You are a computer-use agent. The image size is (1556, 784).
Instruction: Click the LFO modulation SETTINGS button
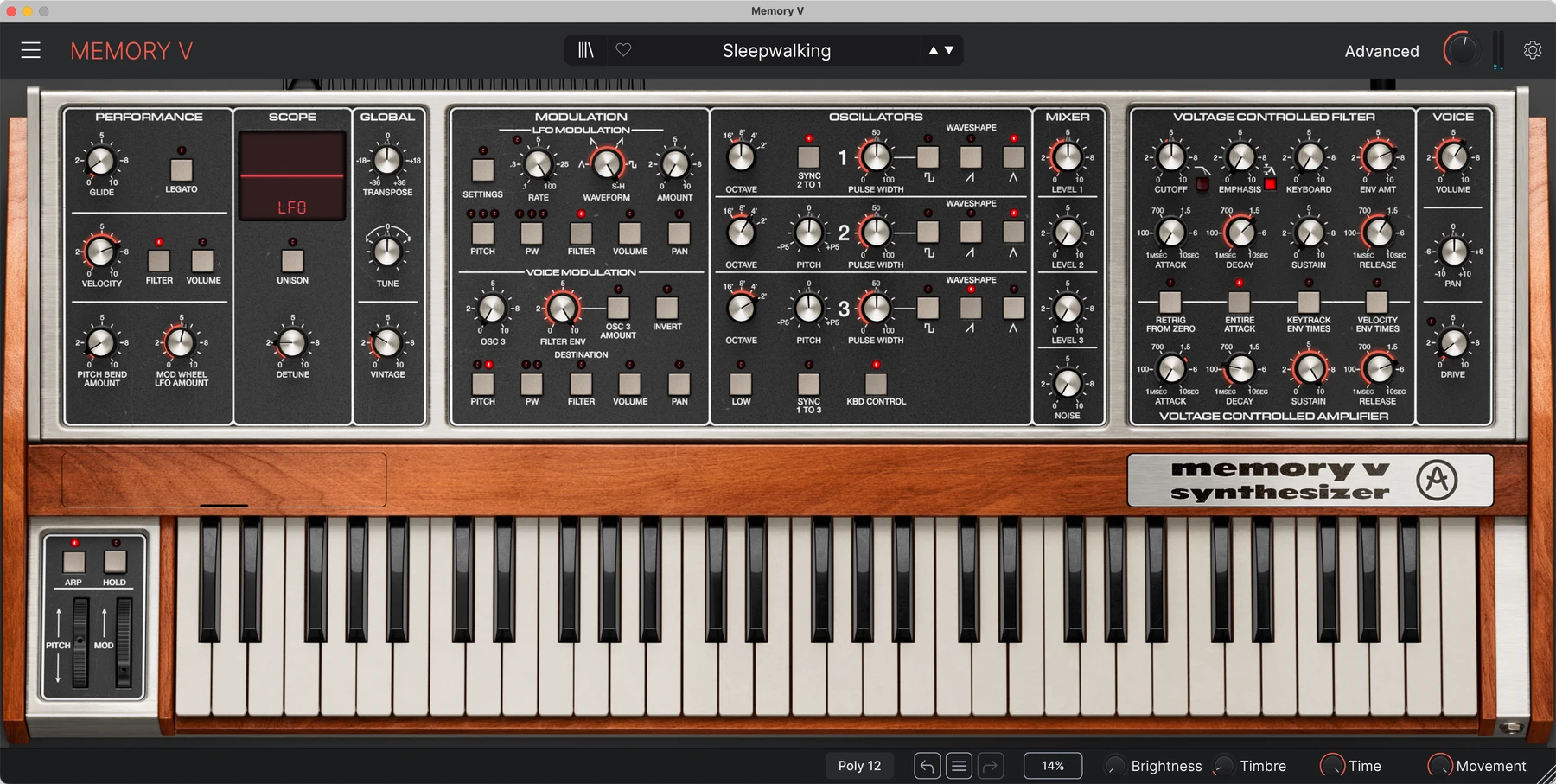click(x=482, y=170)
